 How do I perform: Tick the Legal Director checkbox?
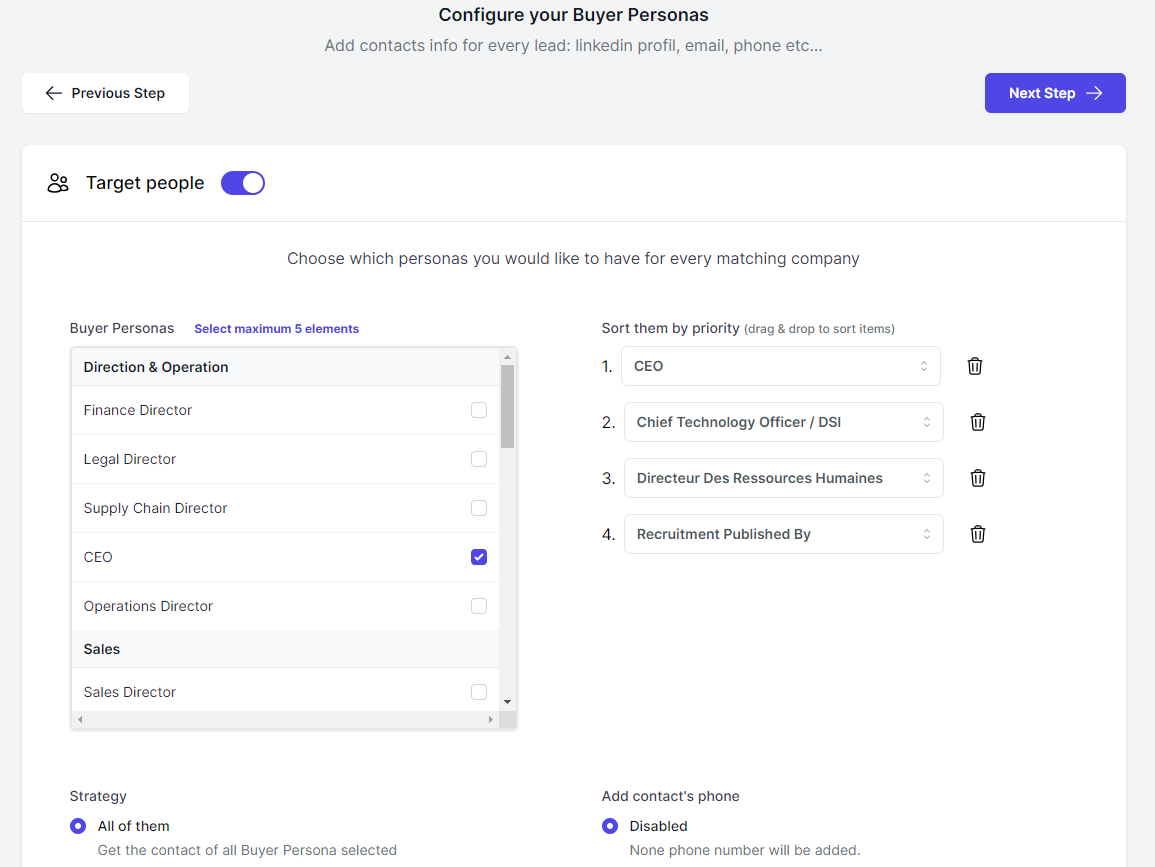479,459
